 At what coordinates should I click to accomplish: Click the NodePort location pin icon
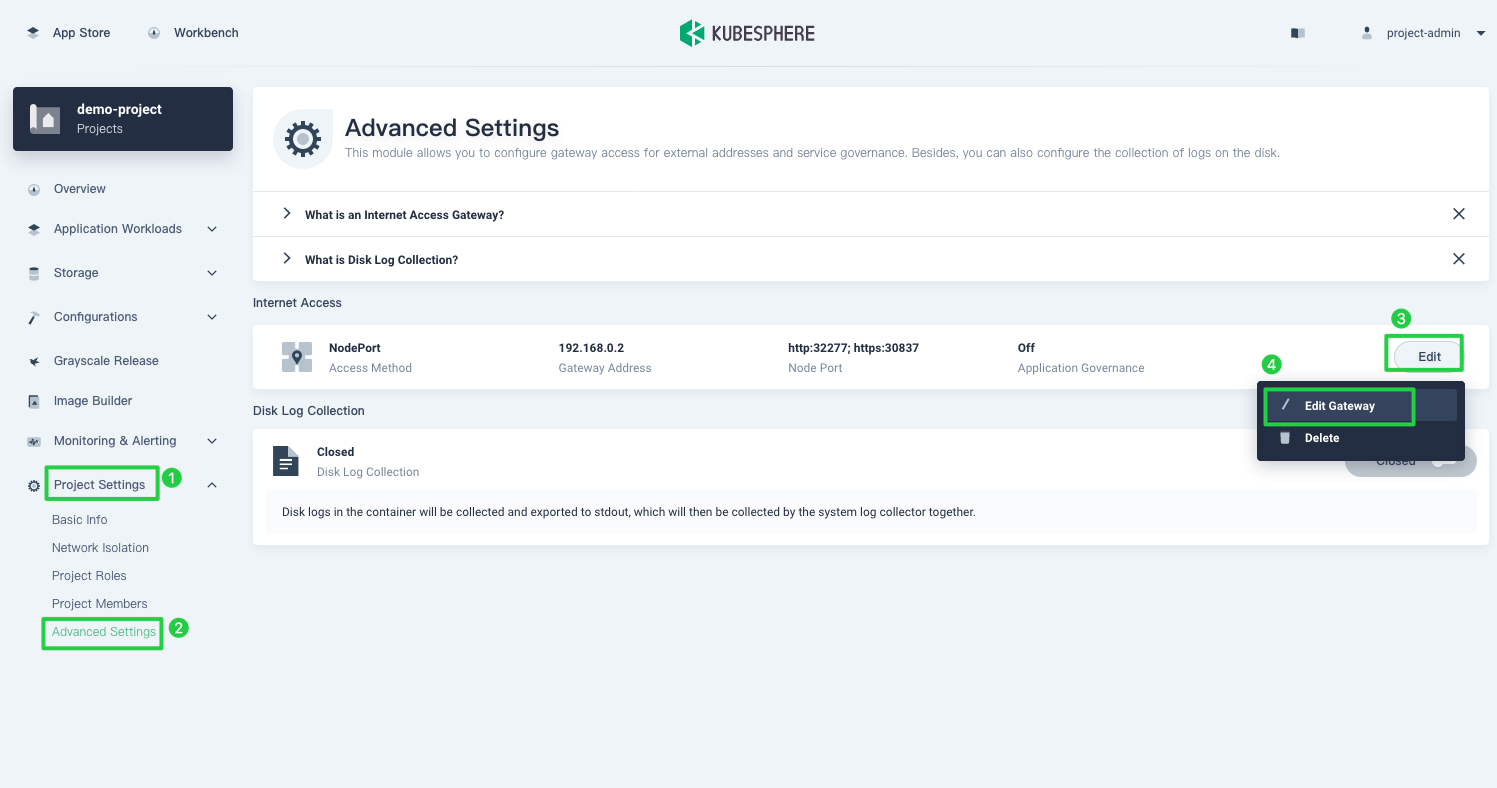tap(297, 357)
